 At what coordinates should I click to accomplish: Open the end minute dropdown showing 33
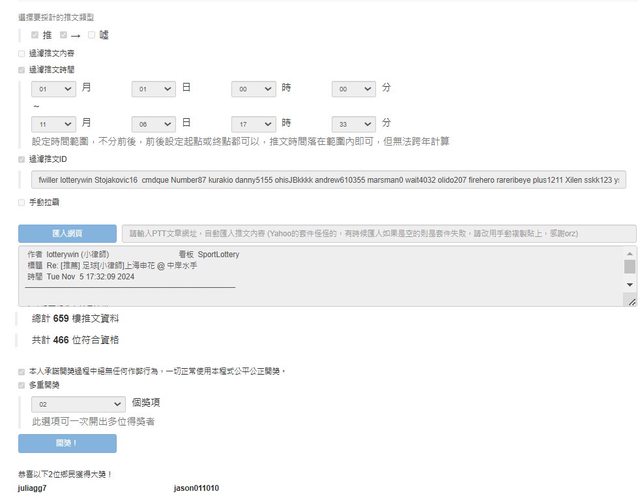[x=353, y=124]
